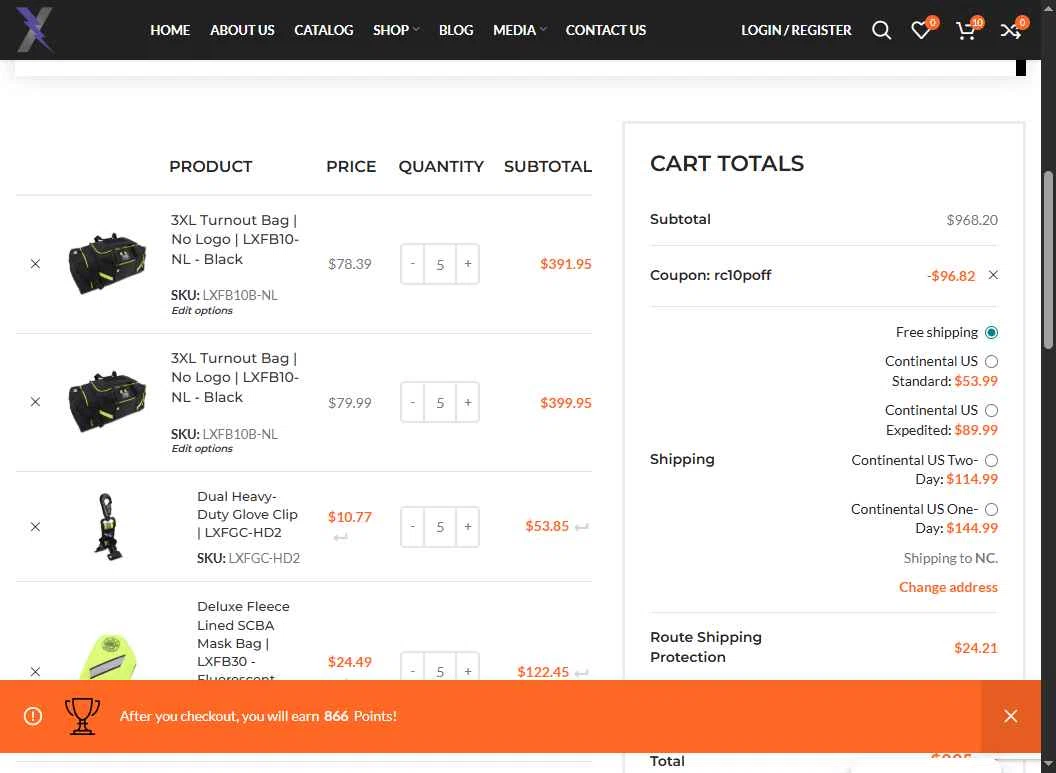Image resolution: width=1056 pixels, height=773 pixels.
Task: Click the X logo in header
Action: (34, 30)
